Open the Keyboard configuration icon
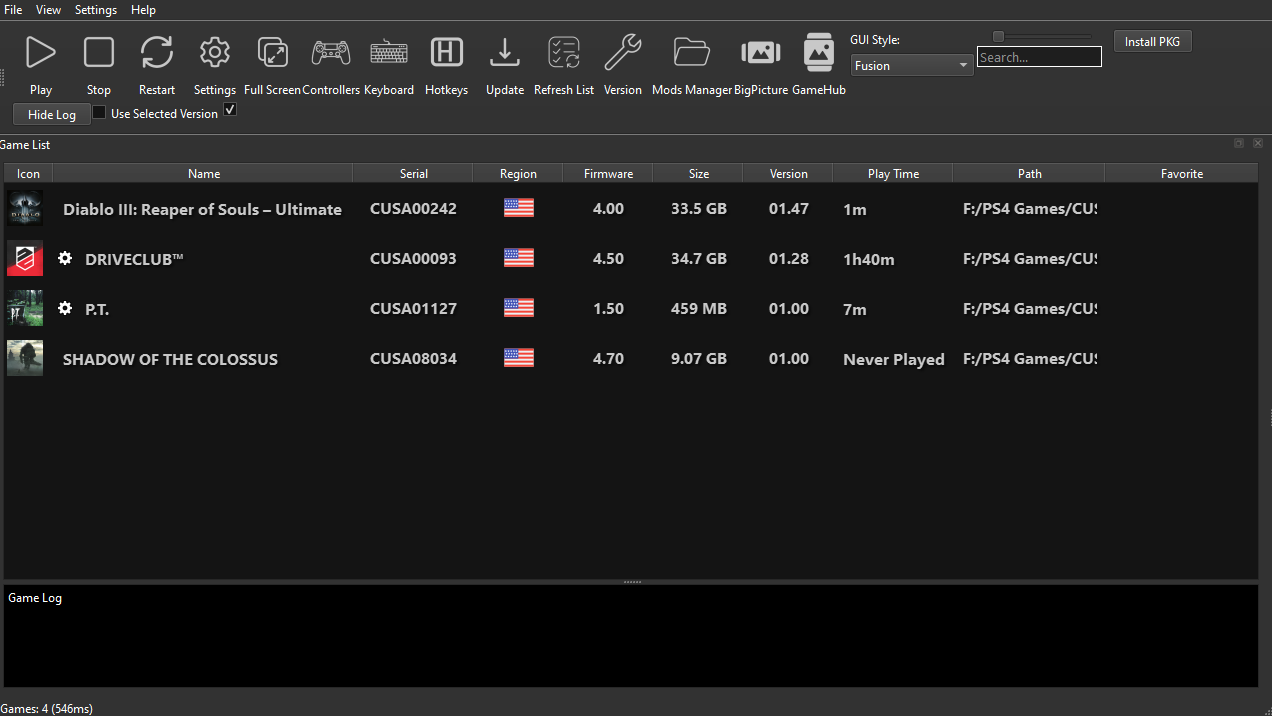This screenshot has height=716, width=1272. click(389, 52)
